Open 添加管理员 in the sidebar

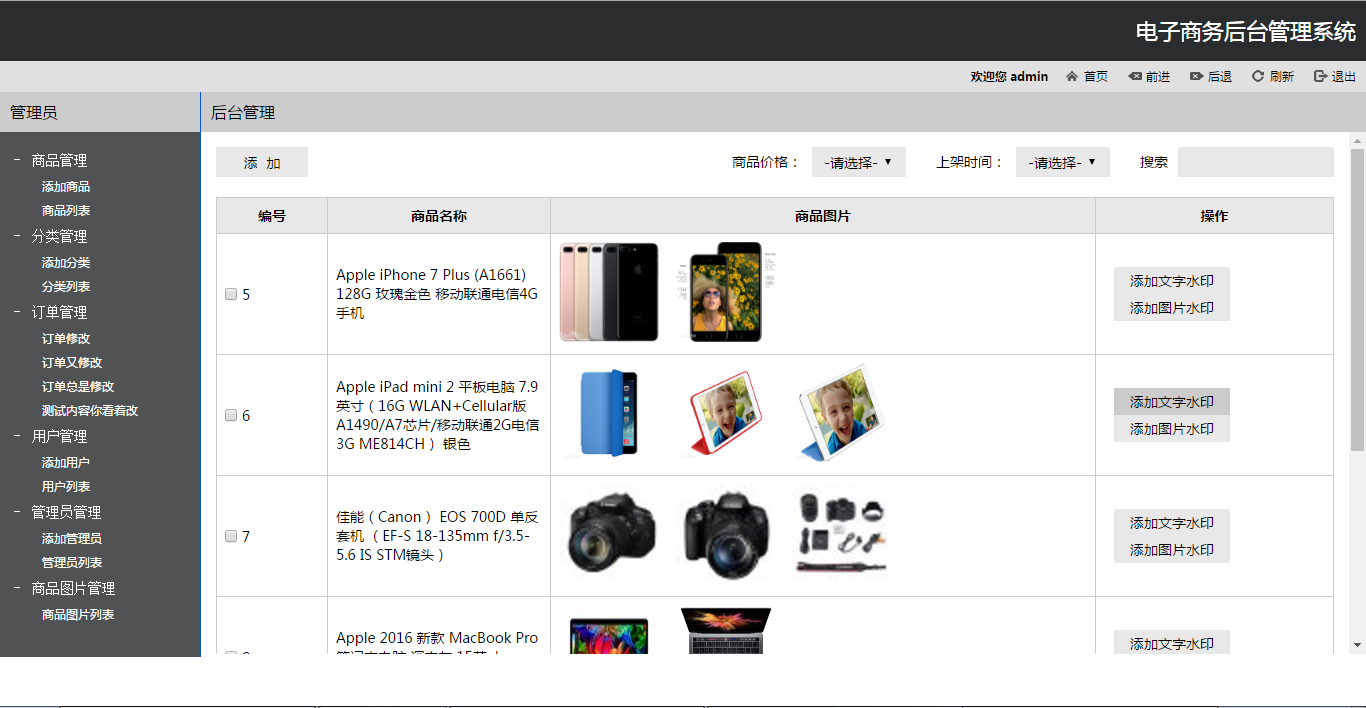point(72,539)
